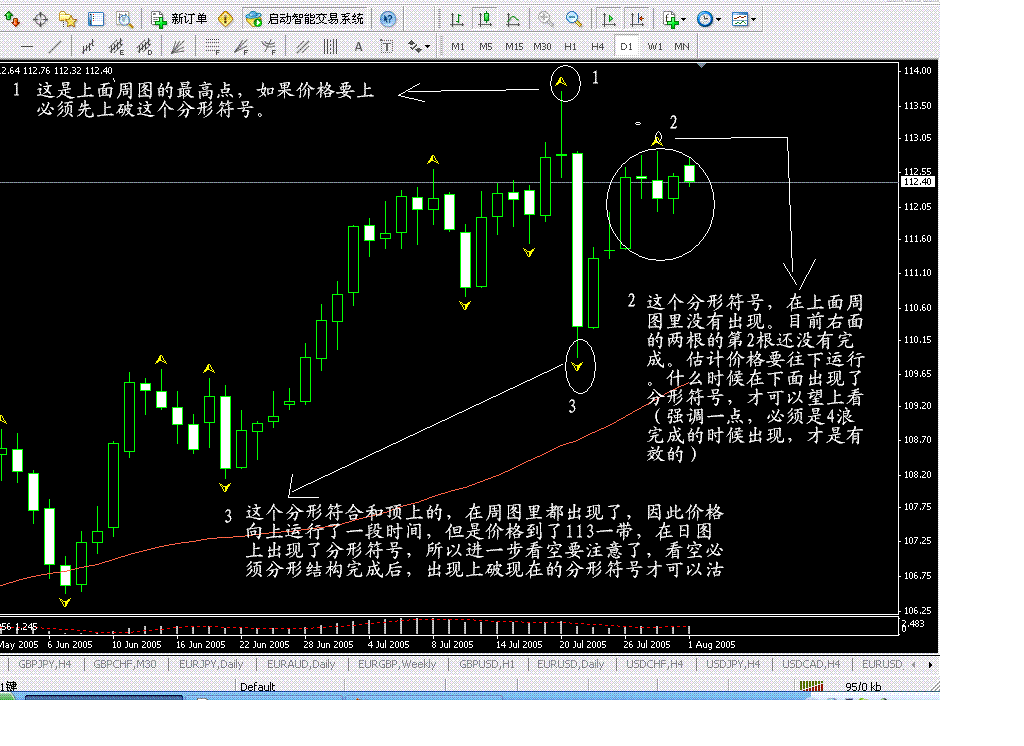
Task: Switch to M15 timeframe
Action: click(514, 46)
